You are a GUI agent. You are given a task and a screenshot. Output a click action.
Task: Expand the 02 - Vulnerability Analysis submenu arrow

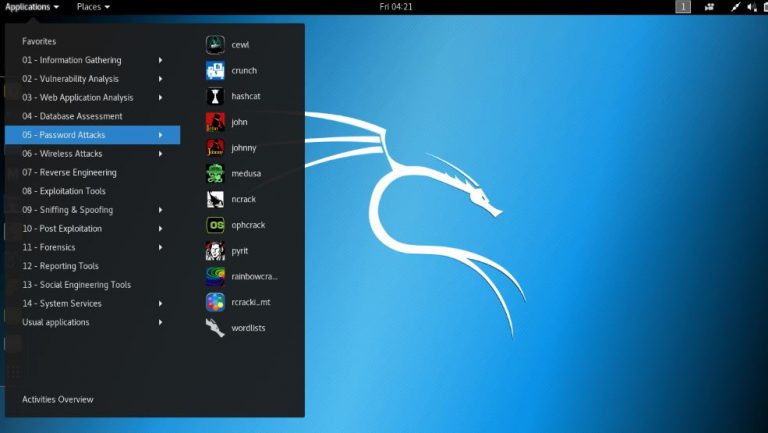point(160,79)
